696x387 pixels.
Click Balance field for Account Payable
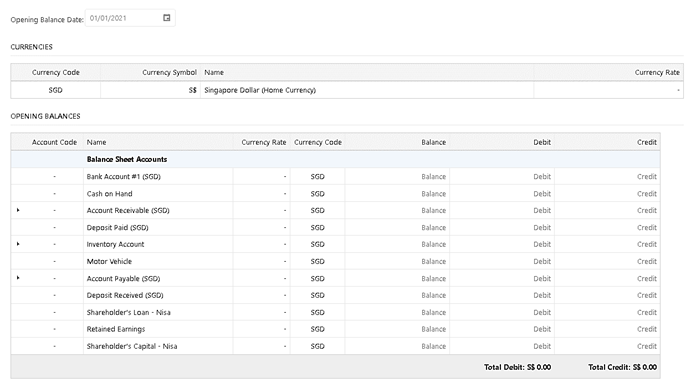coord(397,278)
